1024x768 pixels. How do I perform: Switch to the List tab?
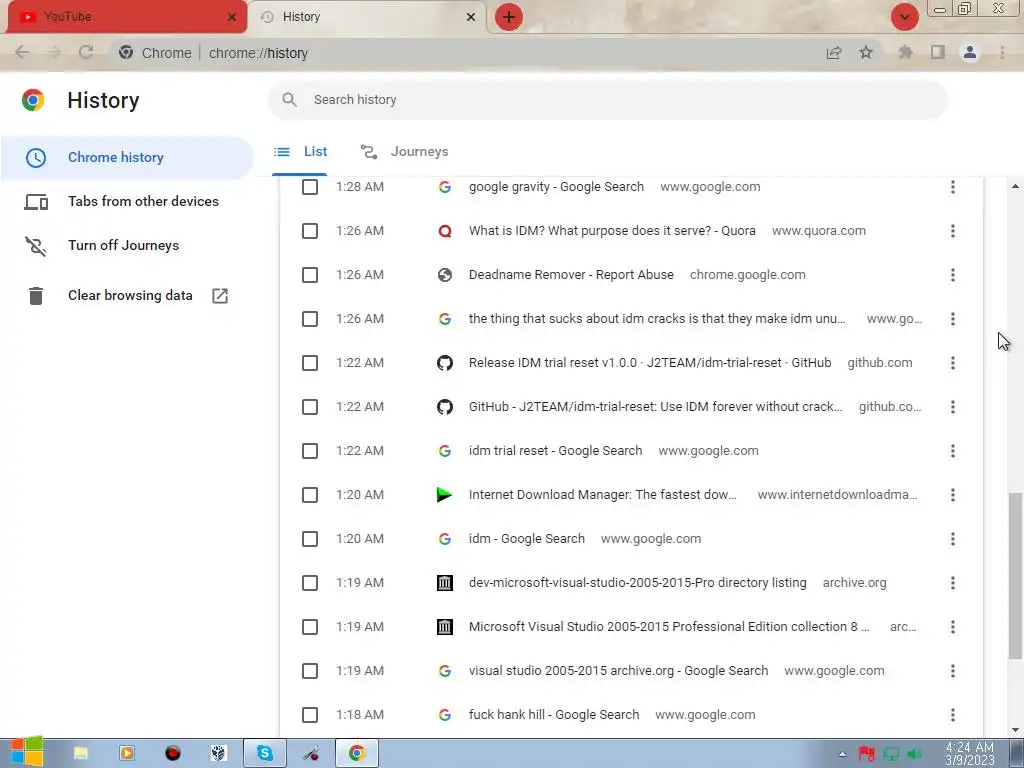point(300,152)
